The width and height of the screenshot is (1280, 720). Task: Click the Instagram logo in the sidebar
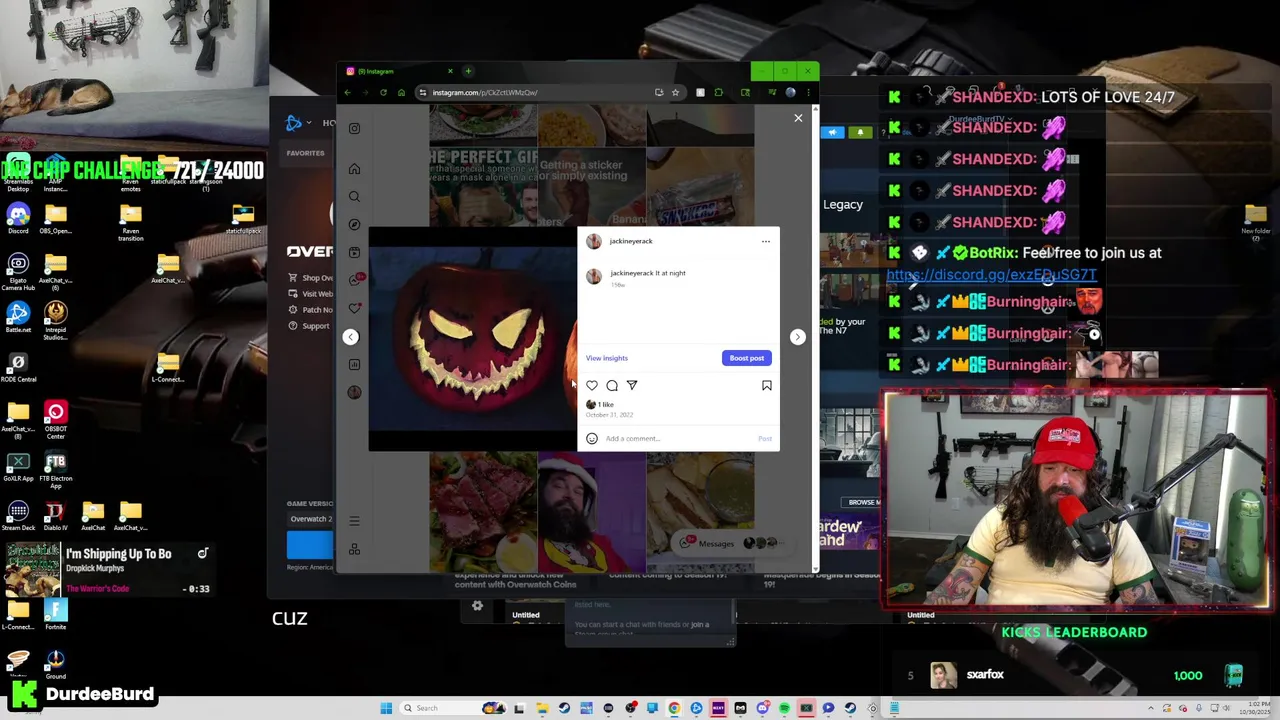point(354,128)
